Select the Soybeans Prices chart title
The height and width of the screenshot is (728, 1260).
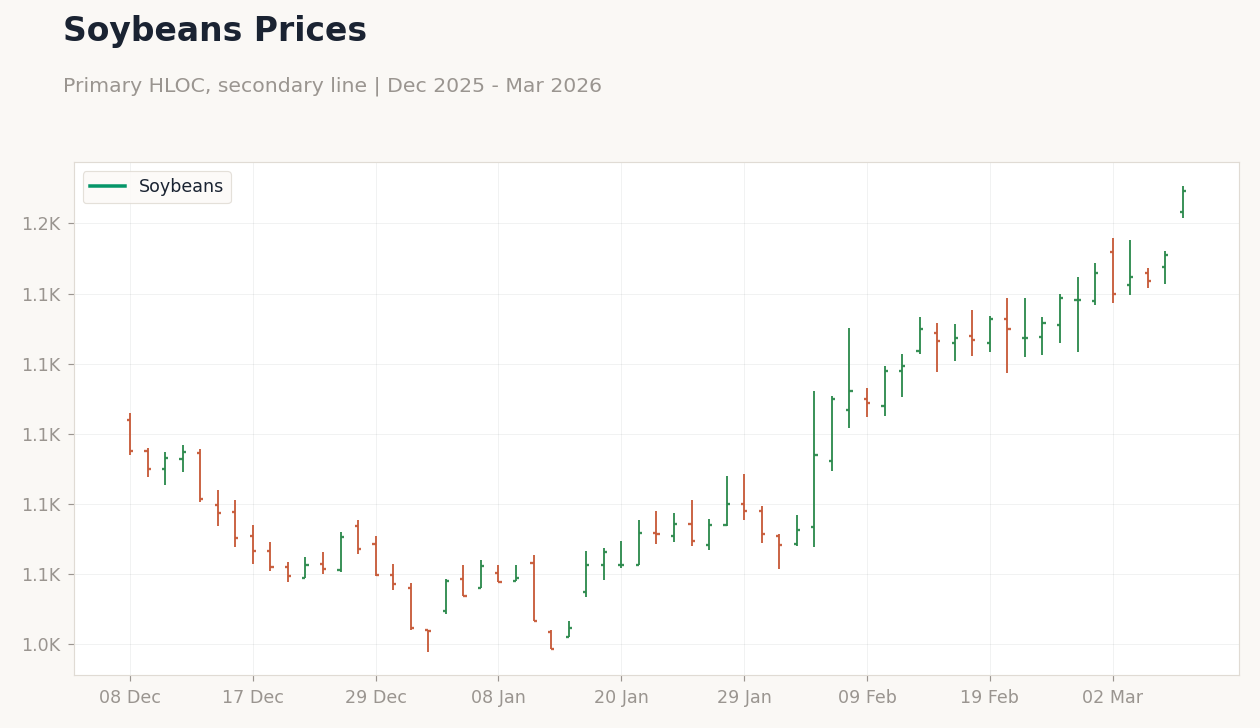click(215, 31)
